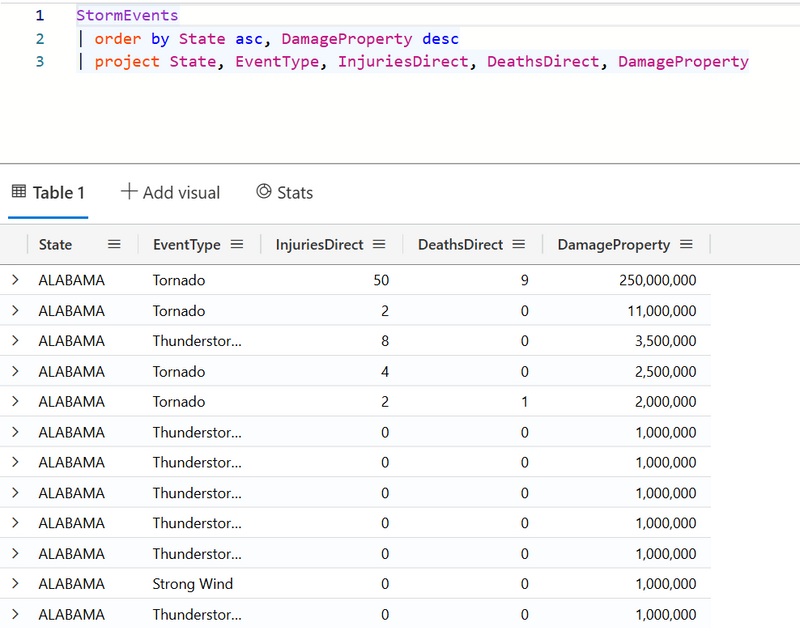Sort by the State column header

[55, 245]
